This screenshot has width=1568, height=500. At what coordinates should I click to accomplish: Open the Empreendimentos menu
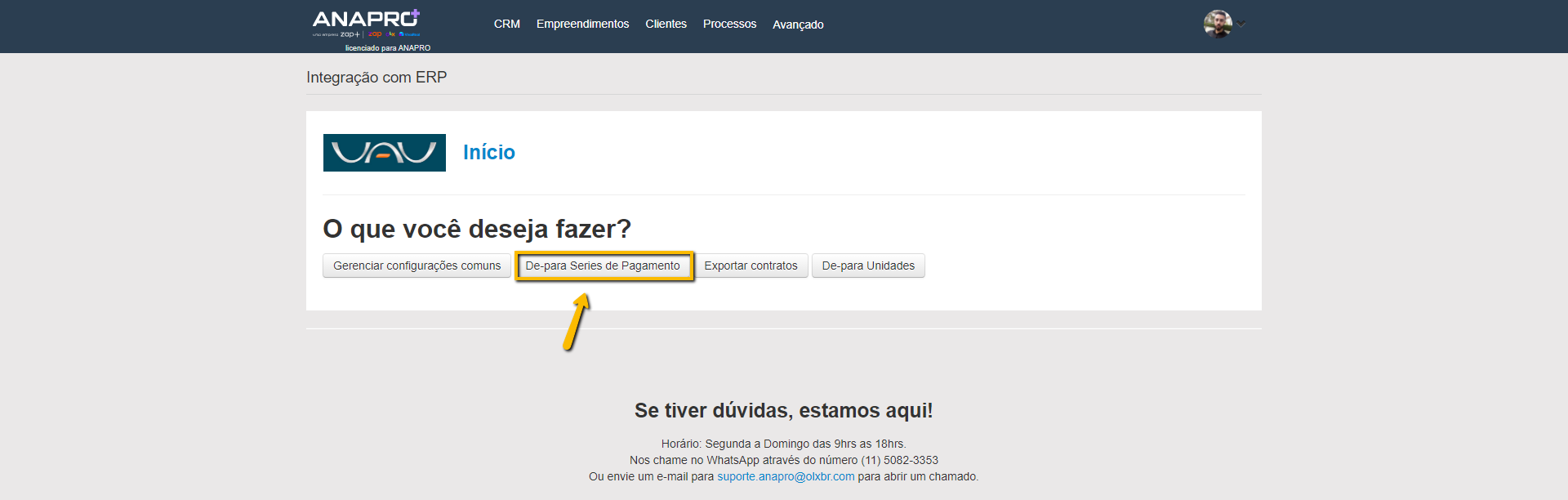(x=582, y=24)
